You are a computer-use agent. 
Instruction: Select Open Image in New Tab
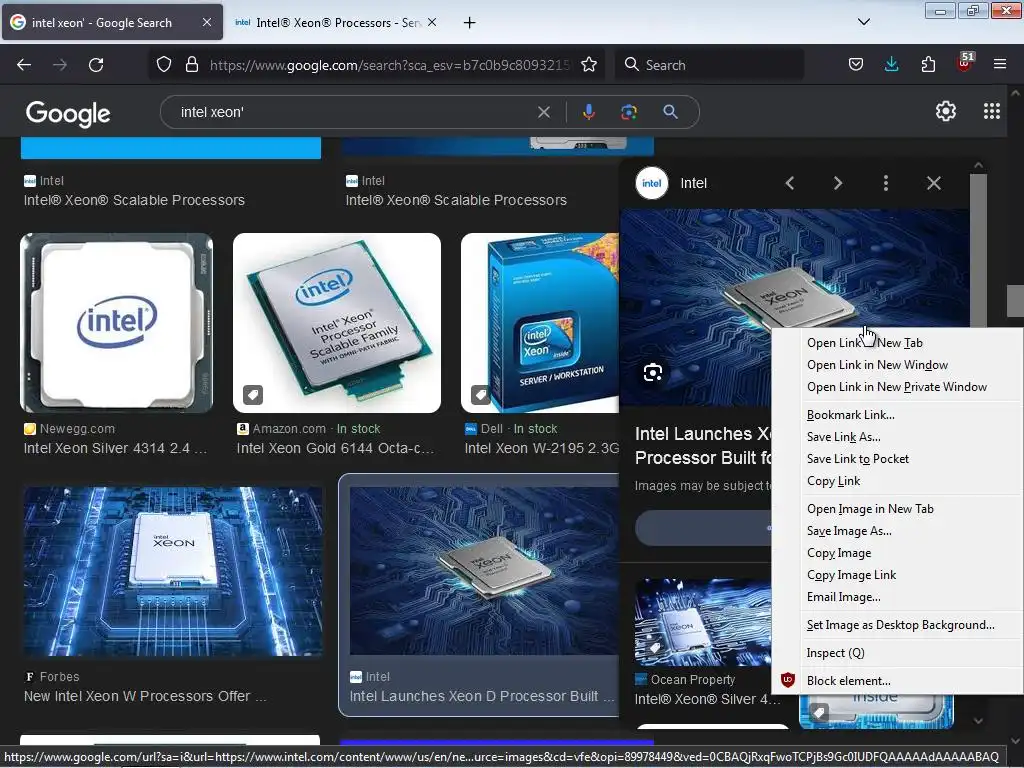point(897,509)
